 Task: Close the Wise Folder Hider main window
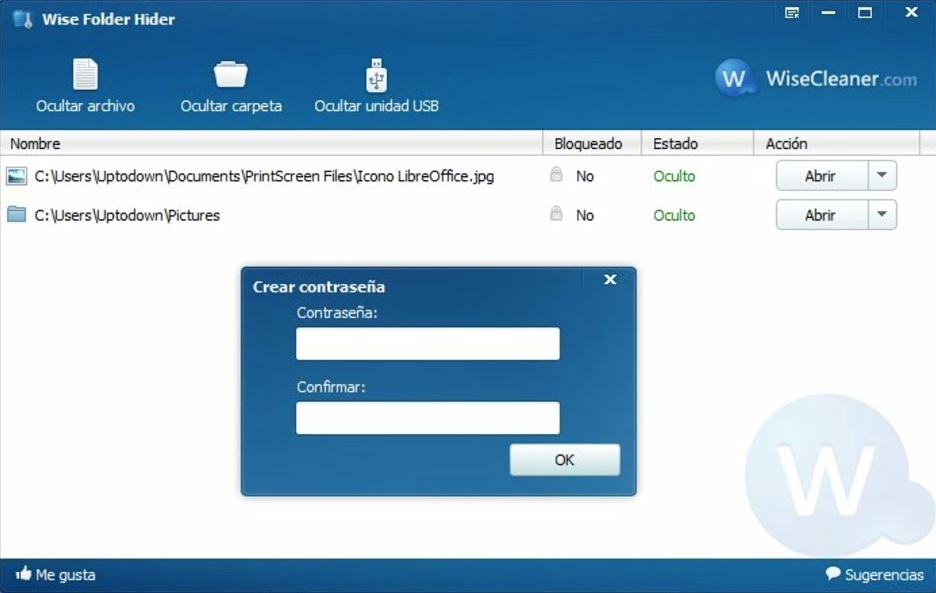pyautogui.click(x=911, y=12)
